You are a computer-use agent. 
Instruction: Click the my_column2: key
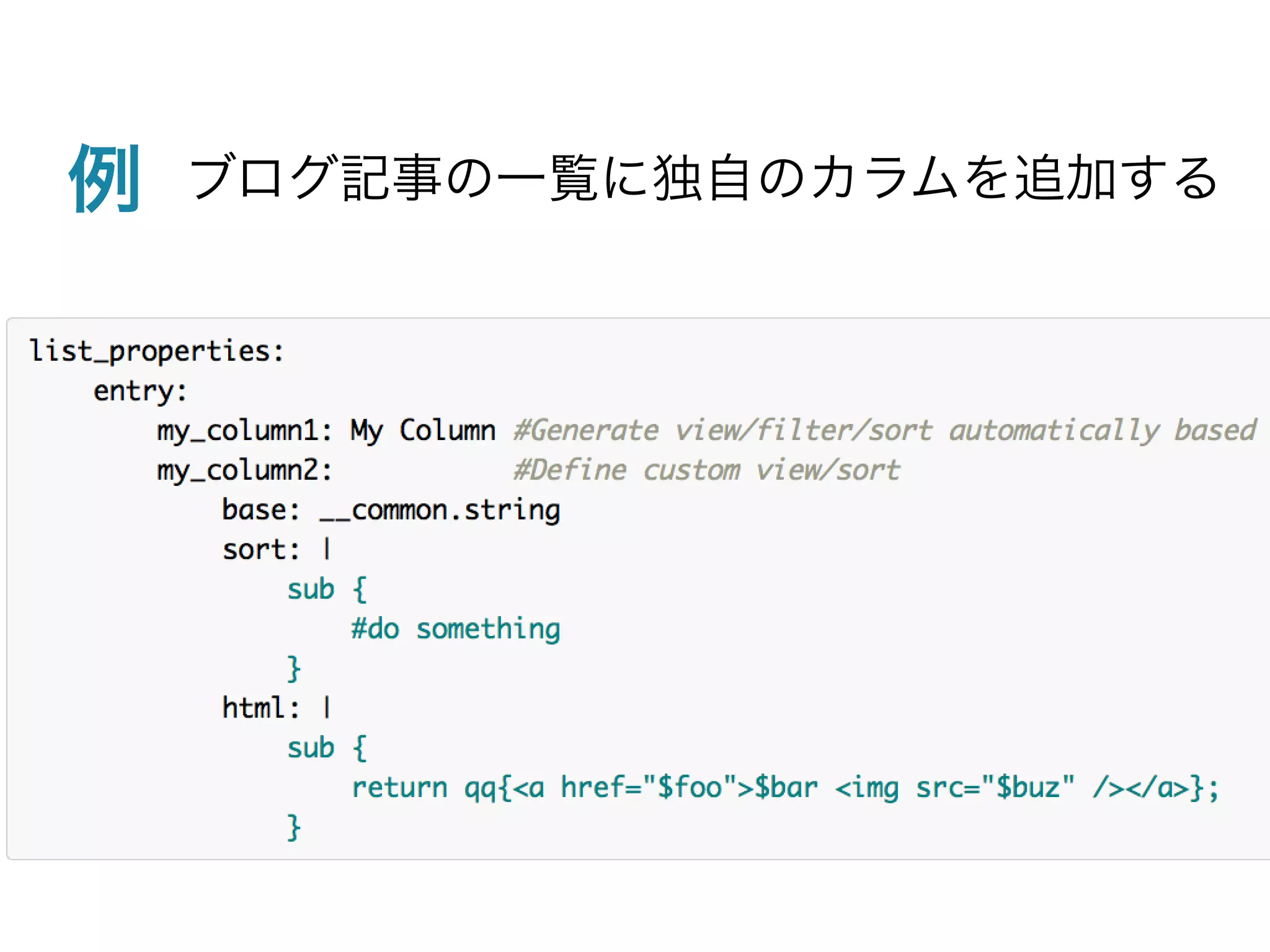pyautogui.click(x=244, y=470)
